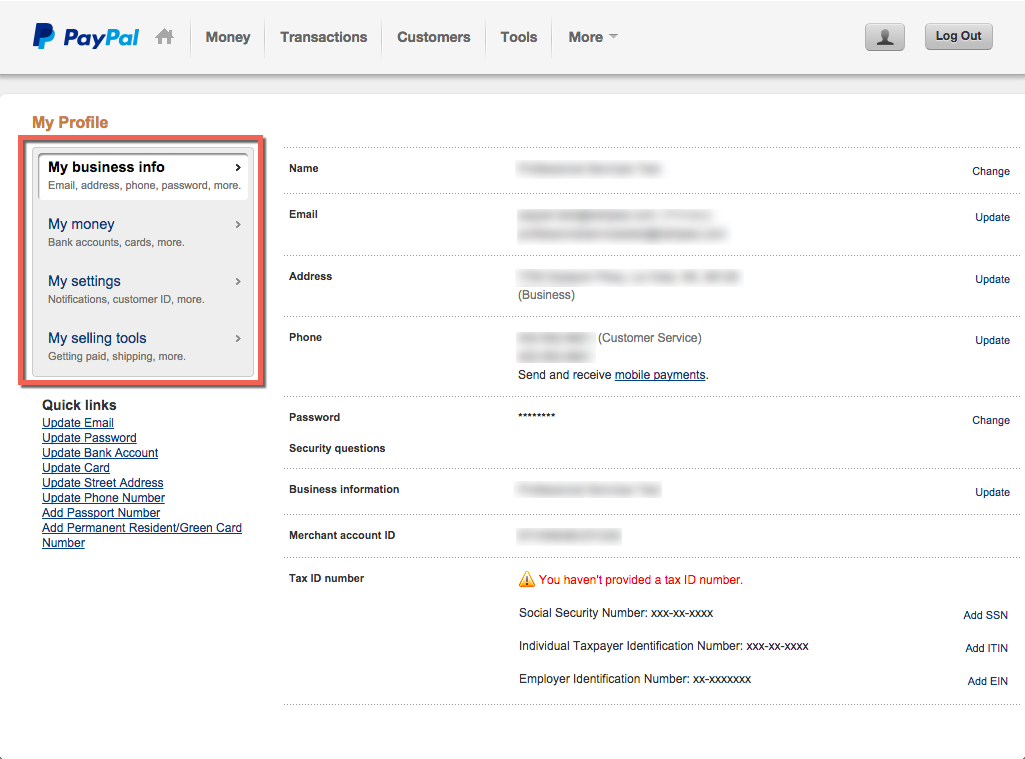Click the tax ID warning icon

tap(526, 579)
